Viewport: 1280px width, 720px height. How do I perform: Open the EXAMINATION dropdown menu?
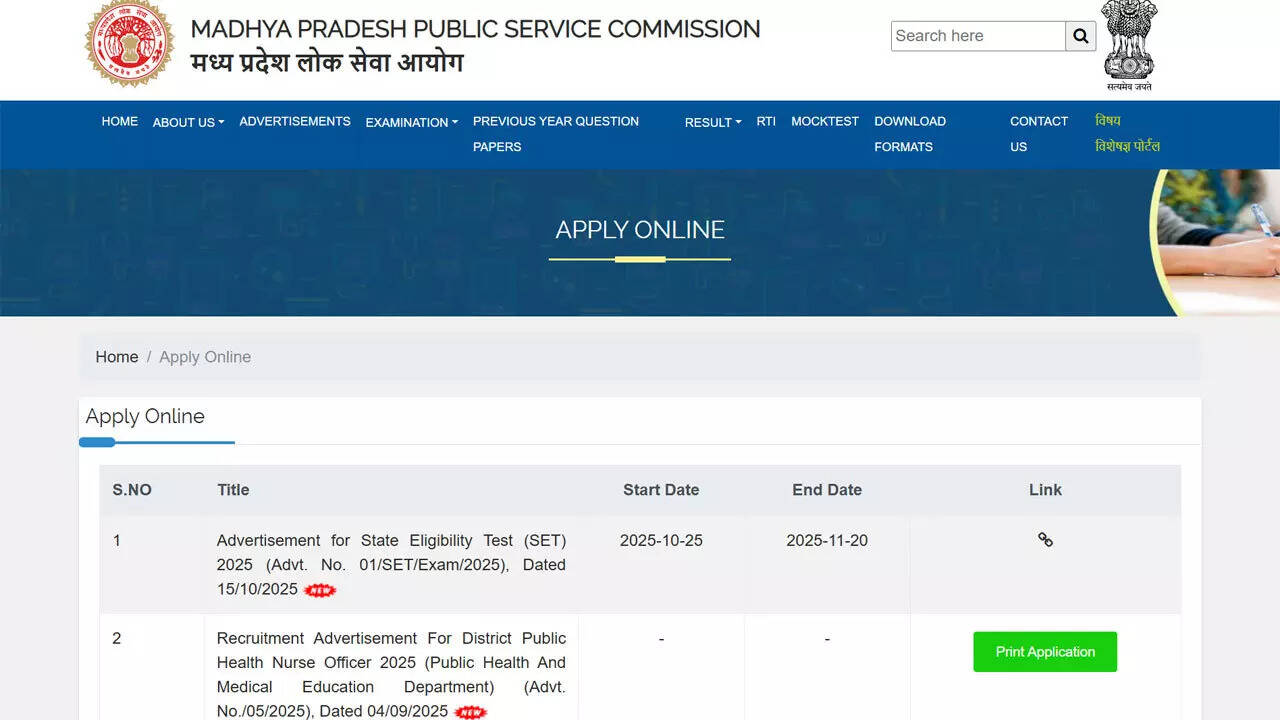click(410, 122)
